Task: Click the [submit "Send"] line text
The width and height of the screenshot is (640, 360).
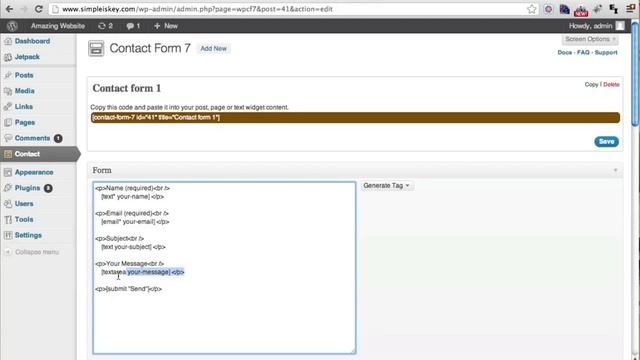Action: click(x=129, y=289)
